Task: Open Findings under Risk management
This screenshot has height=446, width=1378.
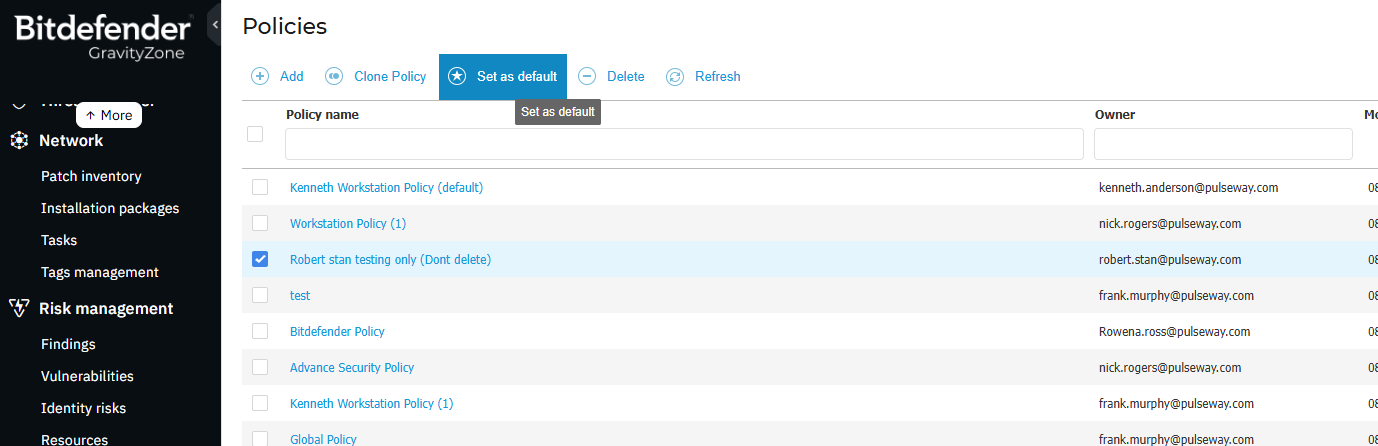Action: pos(68,344)
